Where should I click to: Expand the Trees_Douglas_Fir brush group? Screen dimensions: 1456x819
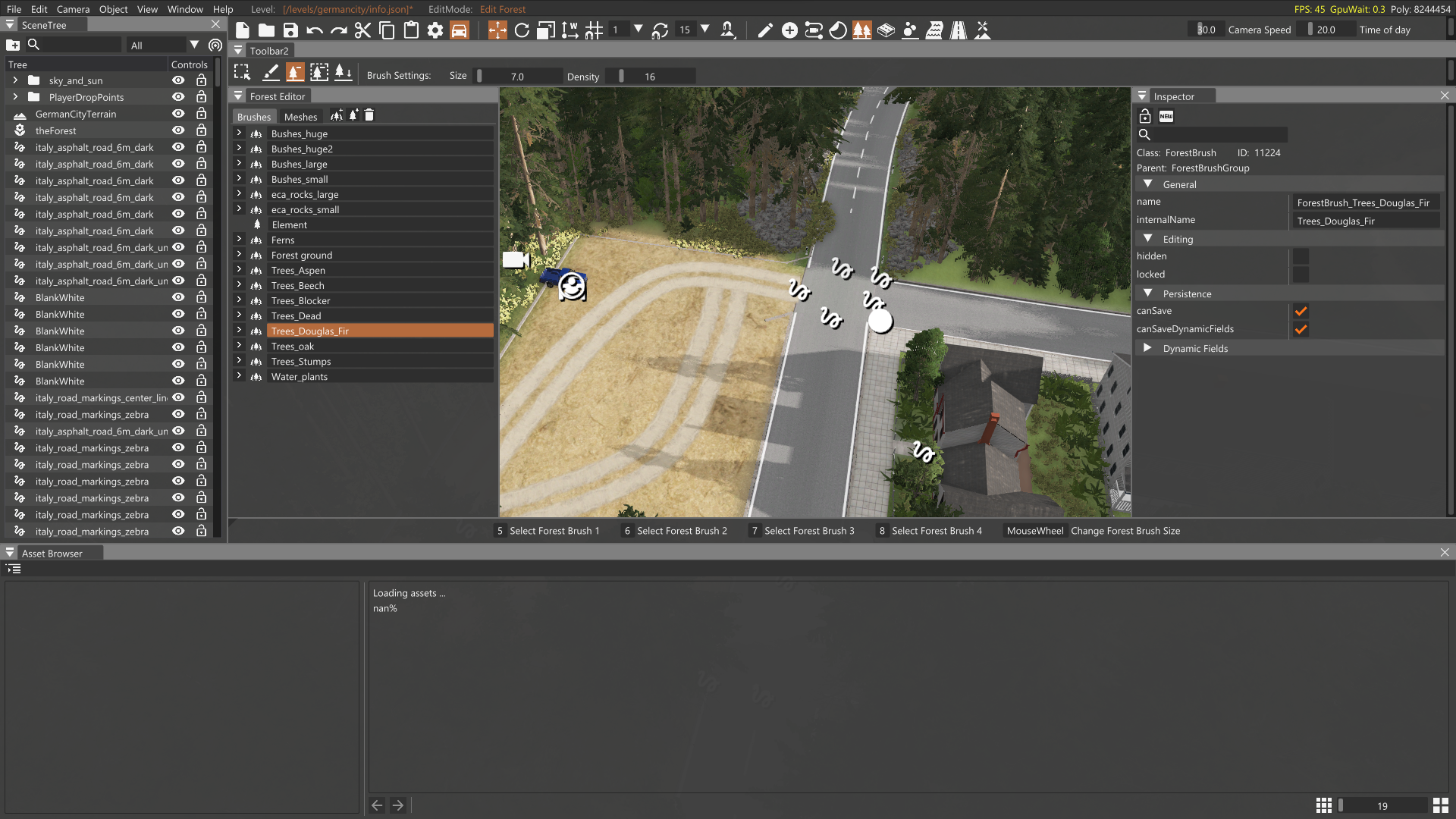pos(239,331)
